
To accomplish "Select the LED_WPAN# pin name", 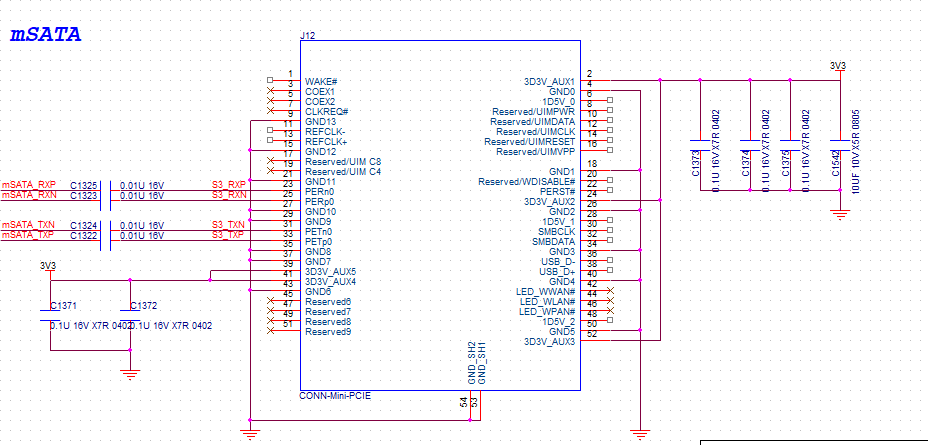I will (547, 312).
